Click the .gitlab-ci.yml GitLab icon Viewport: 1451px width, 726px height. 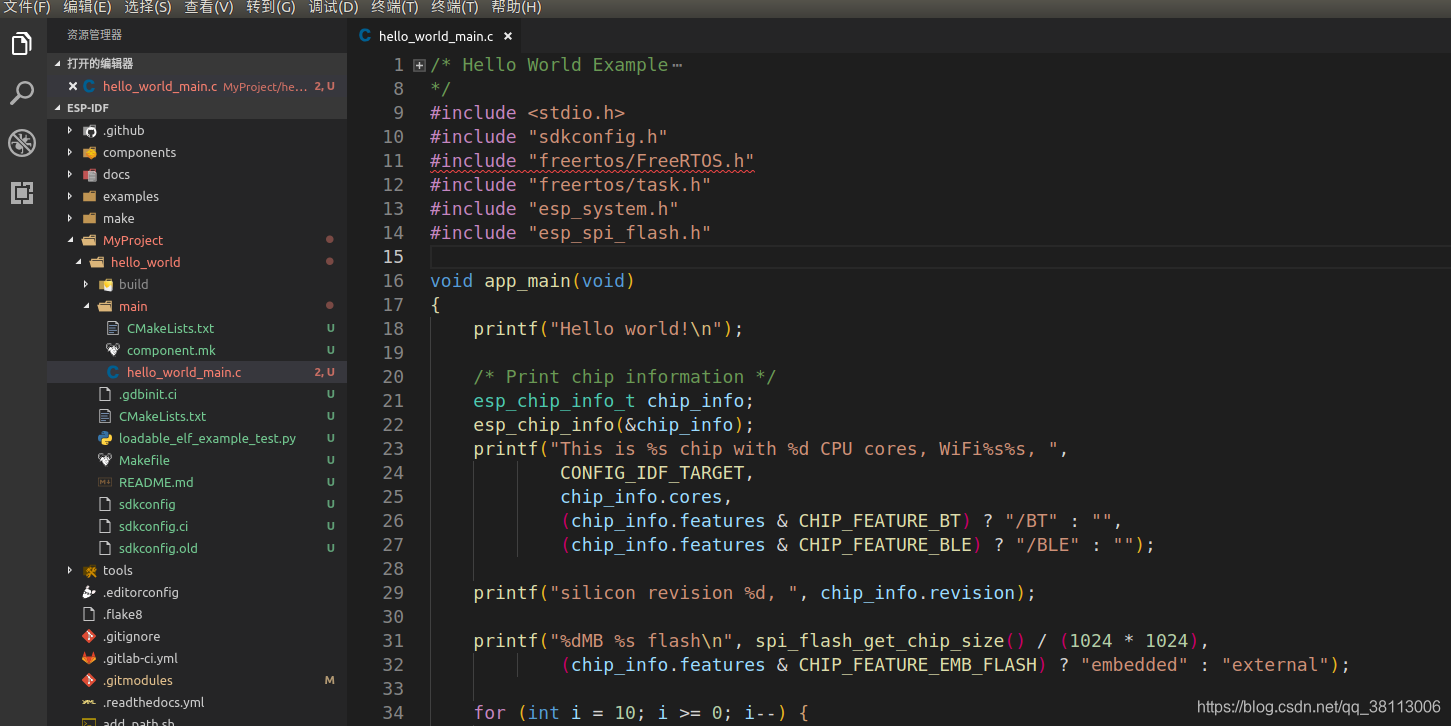(89, 659)
